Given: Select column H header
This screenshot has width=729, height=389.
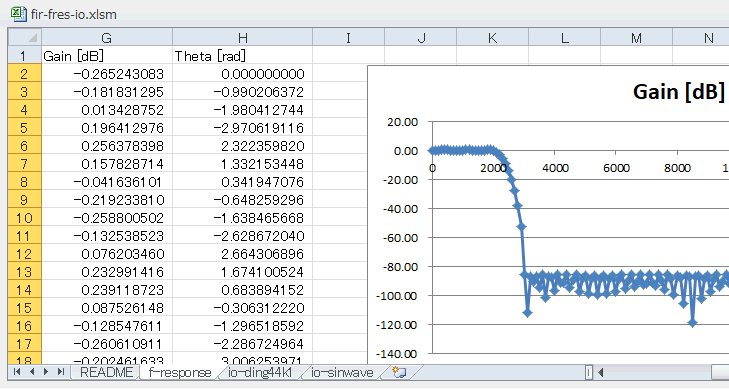Looking at the screenshot, I should coord(243,37).
